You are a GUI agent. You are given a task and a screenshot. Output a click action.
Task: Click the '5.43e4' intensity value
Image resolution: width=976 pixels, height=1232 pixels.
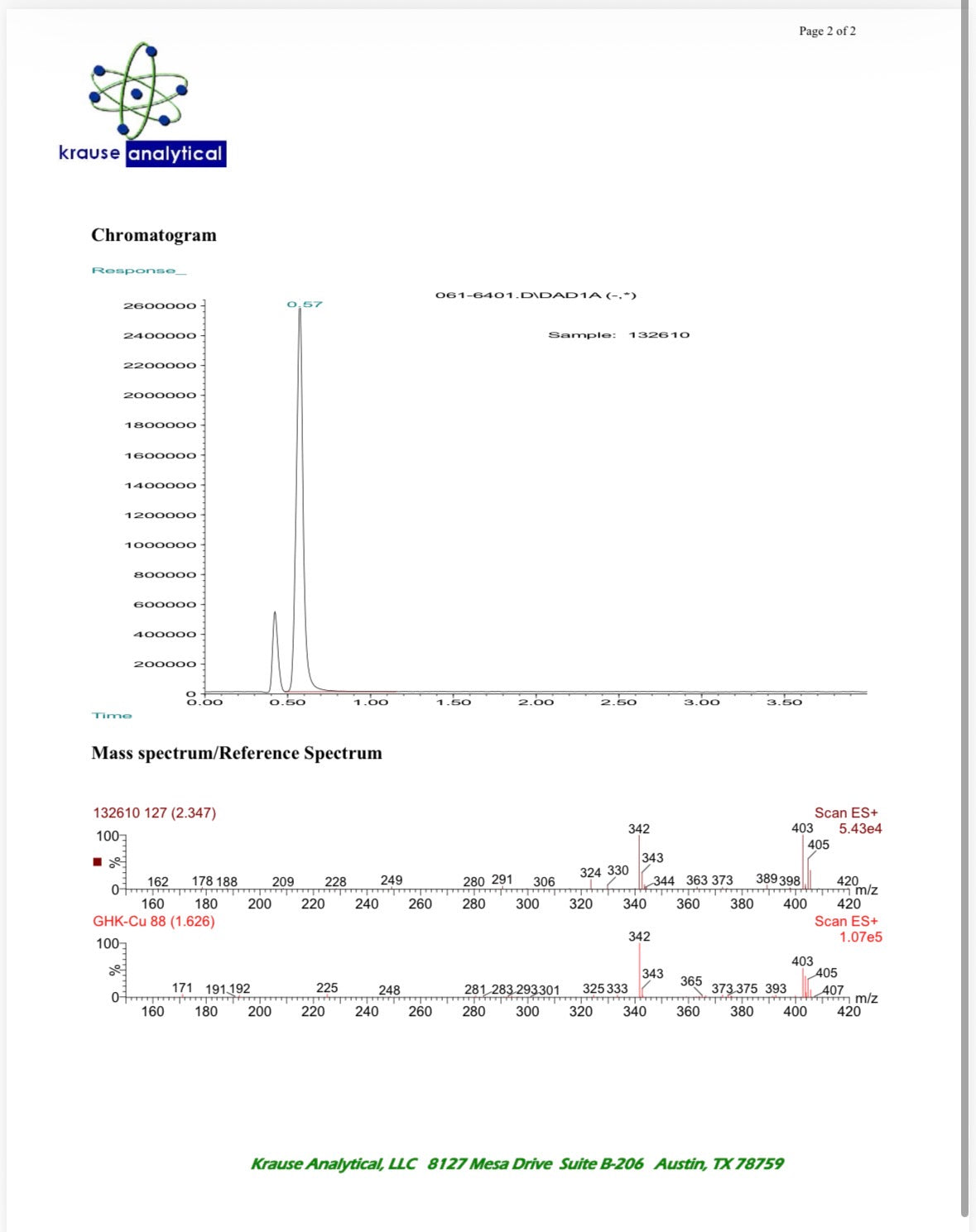click(860, 828)
